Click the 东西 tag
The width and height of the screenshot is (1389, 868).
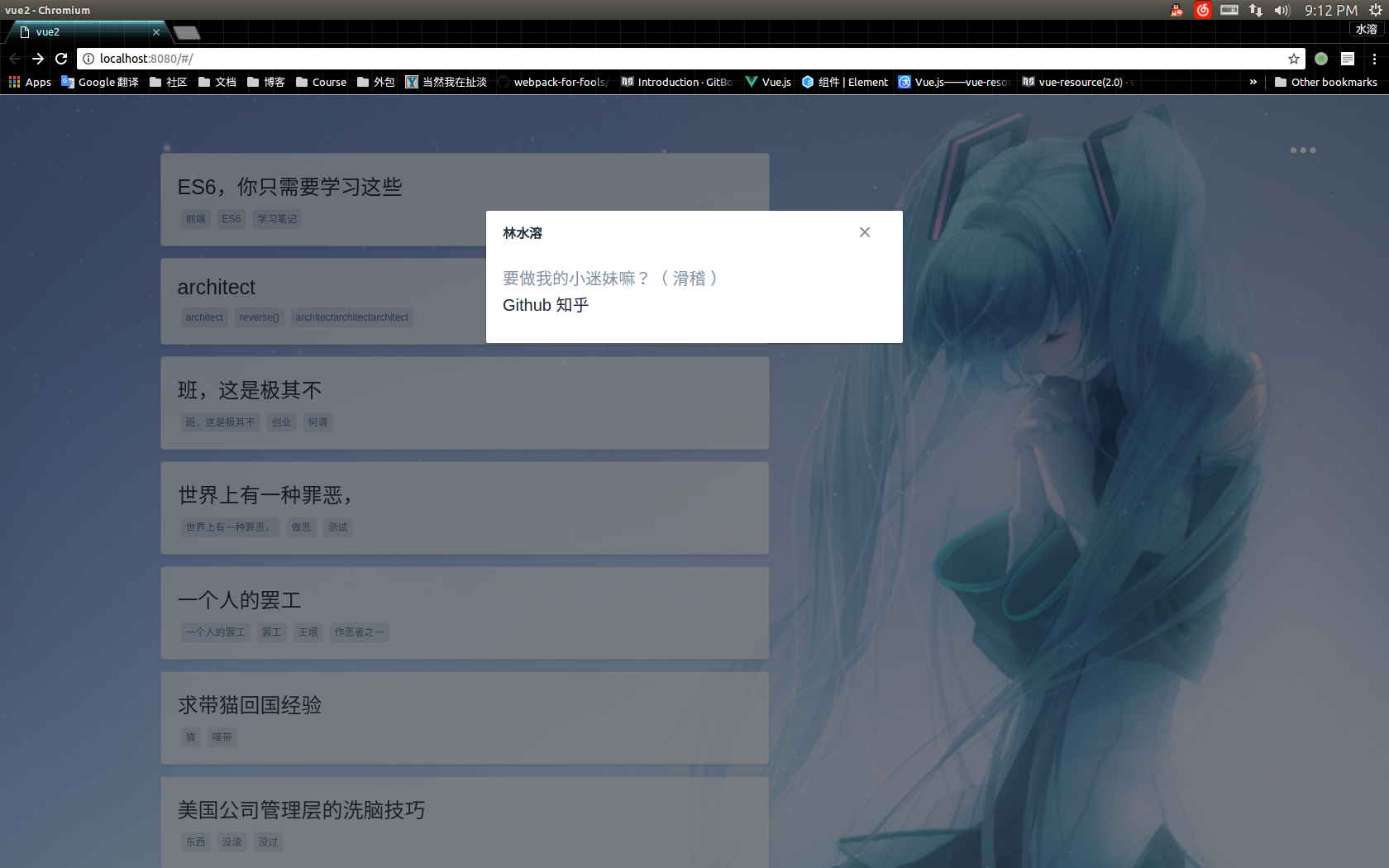tap(195, 842)
